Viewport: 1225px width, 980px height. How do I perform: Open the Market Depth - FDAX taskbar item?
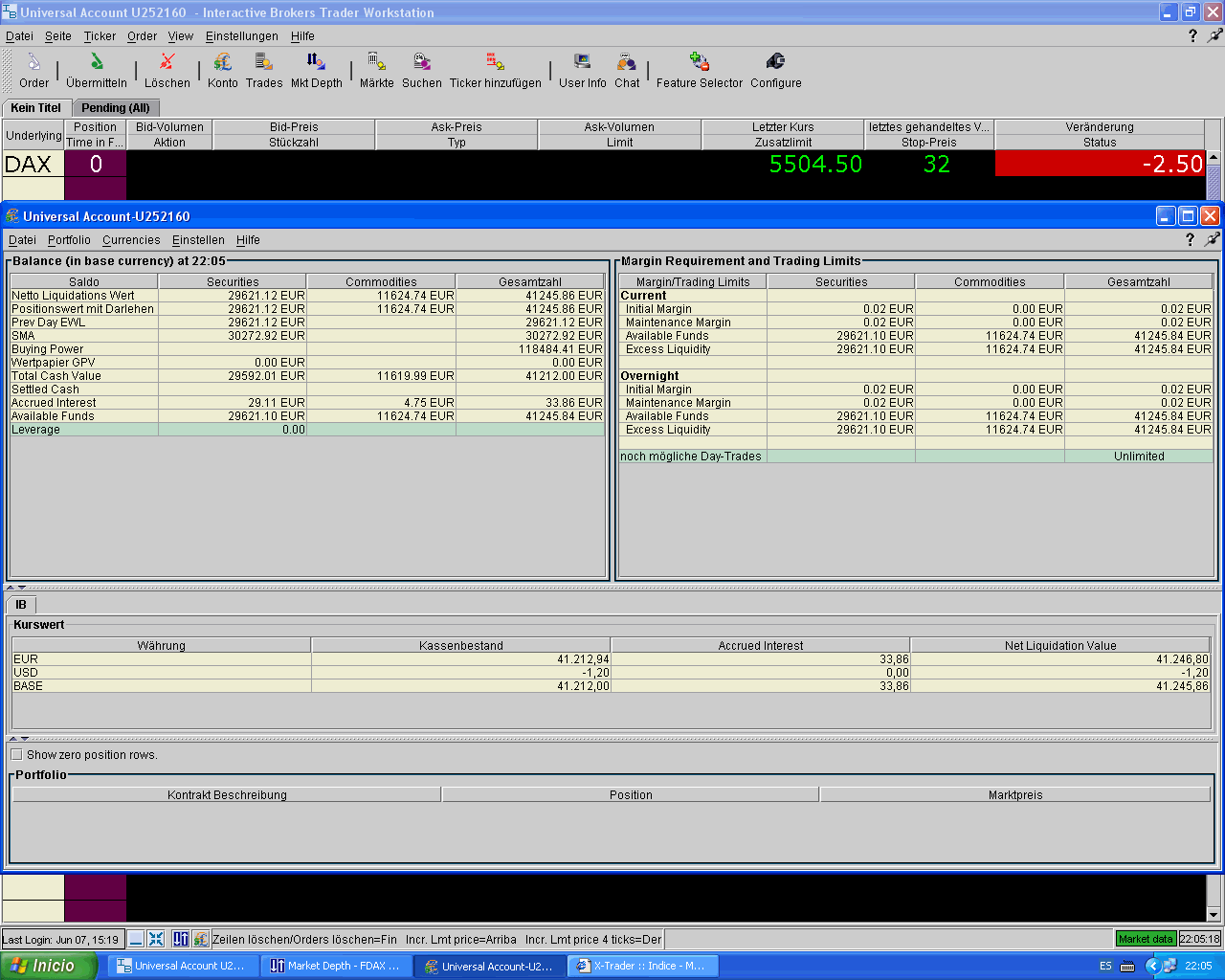click(335, 966)
